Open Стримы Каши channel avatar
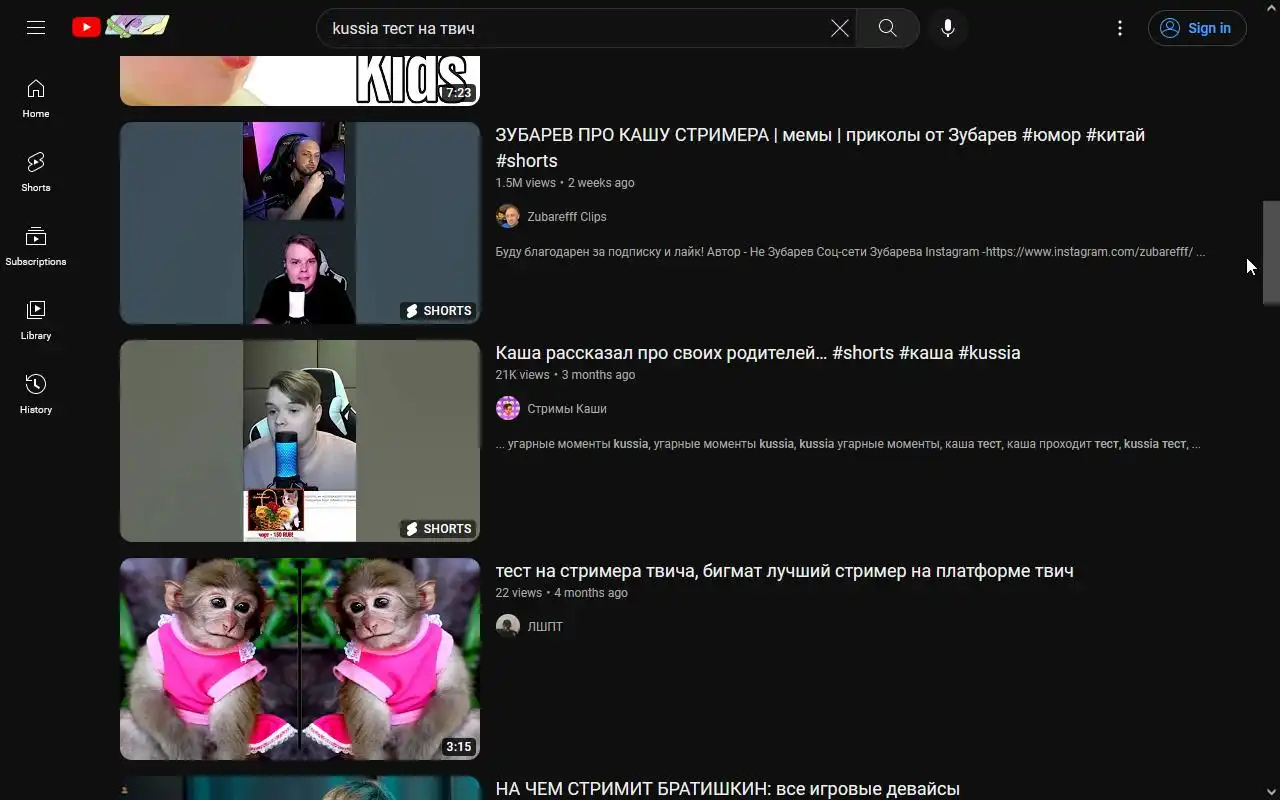The image size is (1280, 800). (508, 408)
